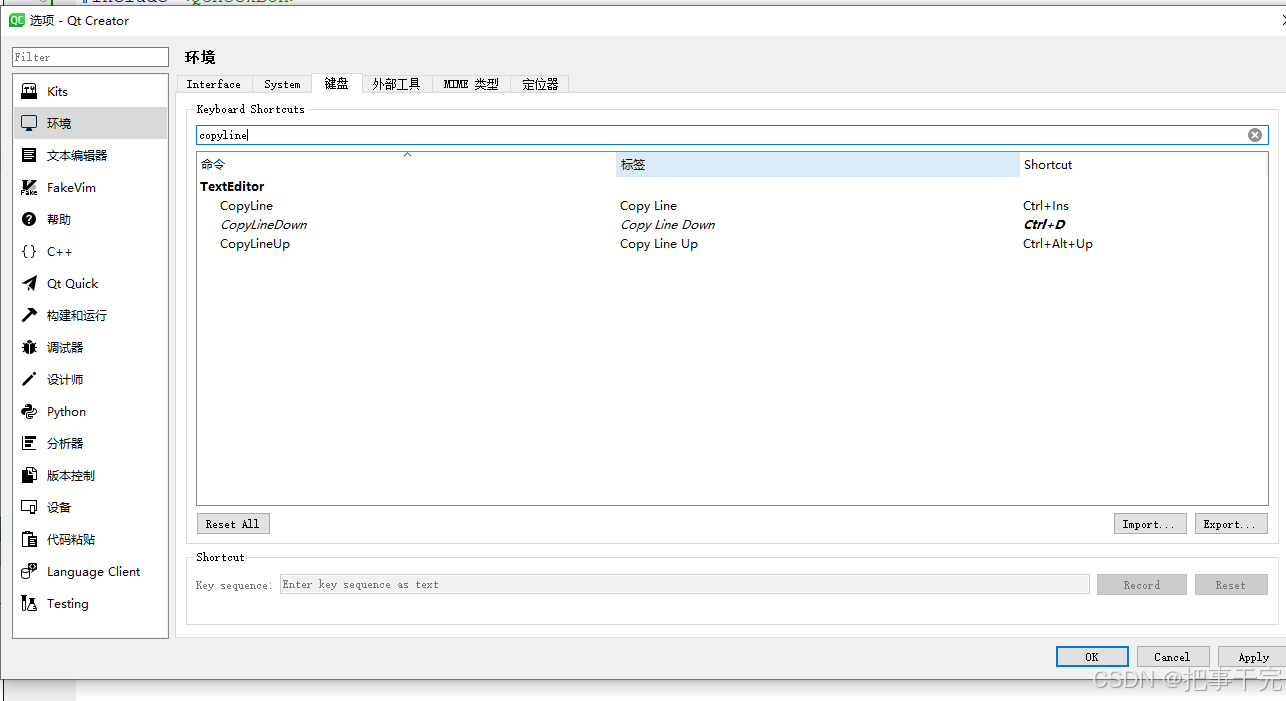Switch to the 外部工具 tab
This screenshot has height=701, width=1286.
[x=397, y=84]
